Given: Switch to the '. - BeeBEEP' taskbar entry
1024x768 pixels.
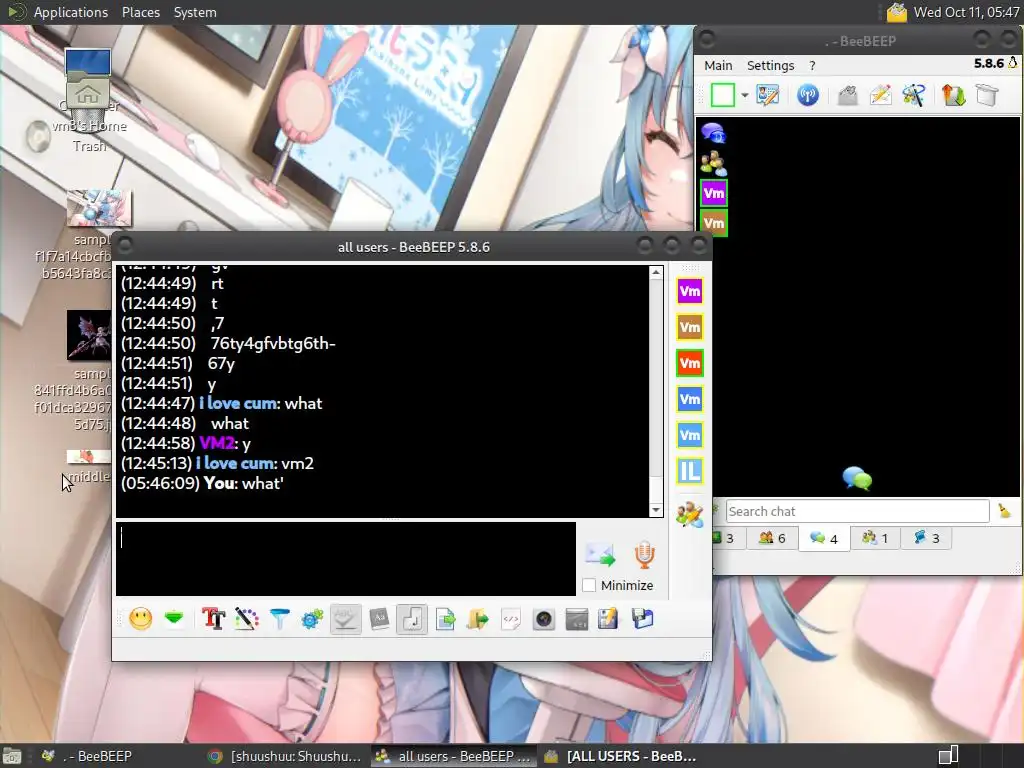Looking at the screenshot, I should (87, 756).
